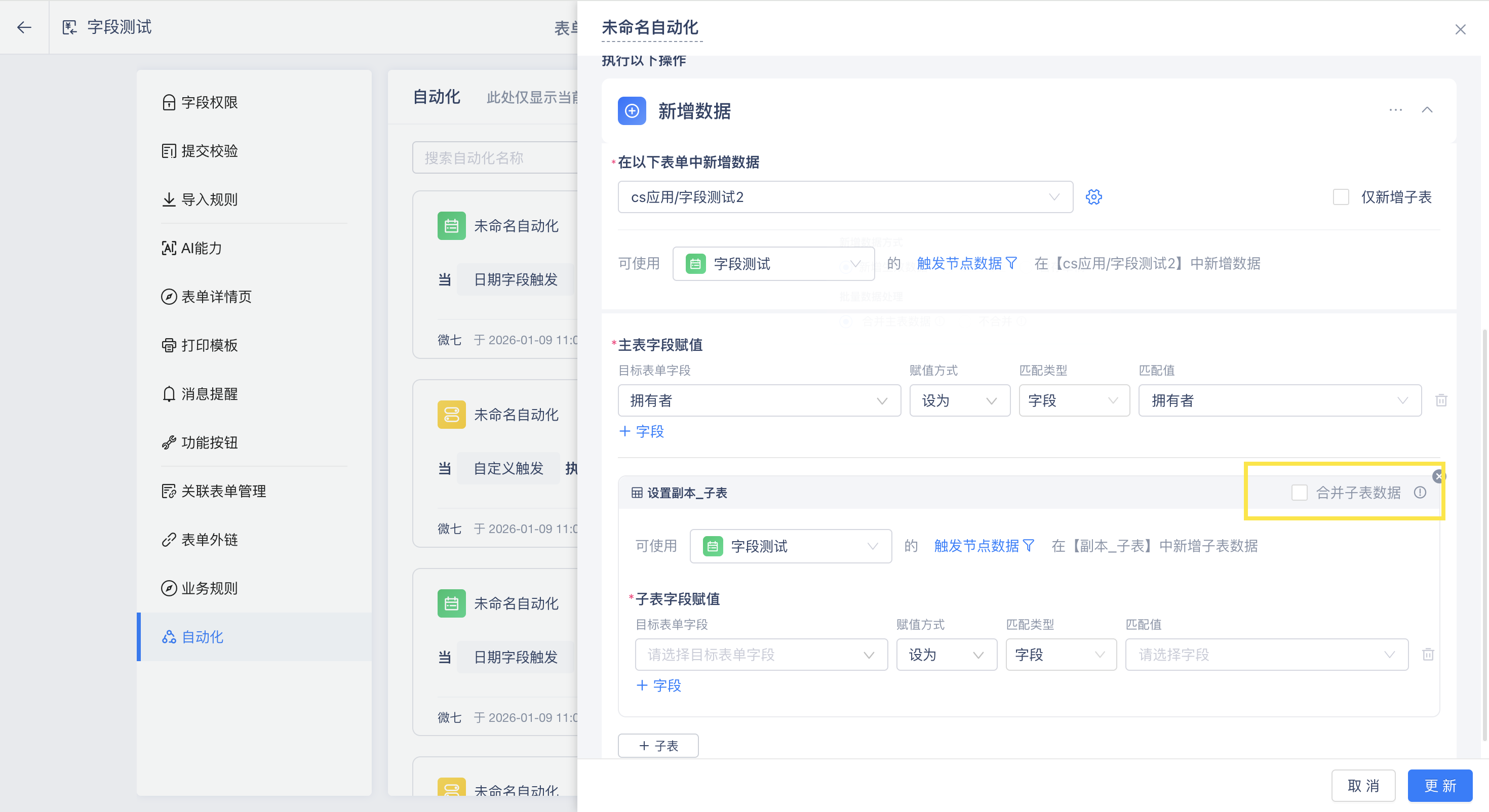Open 表单详情页 in sidebar
Screen dimensions: 1489x812
[x=254, y=297]
